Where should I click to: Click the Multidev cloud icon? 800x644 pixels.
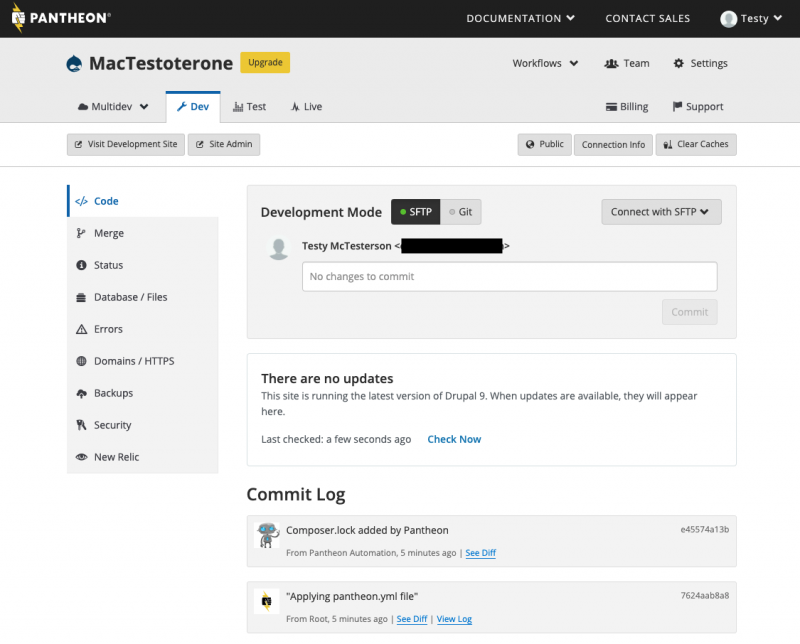[x=83, y=107]
